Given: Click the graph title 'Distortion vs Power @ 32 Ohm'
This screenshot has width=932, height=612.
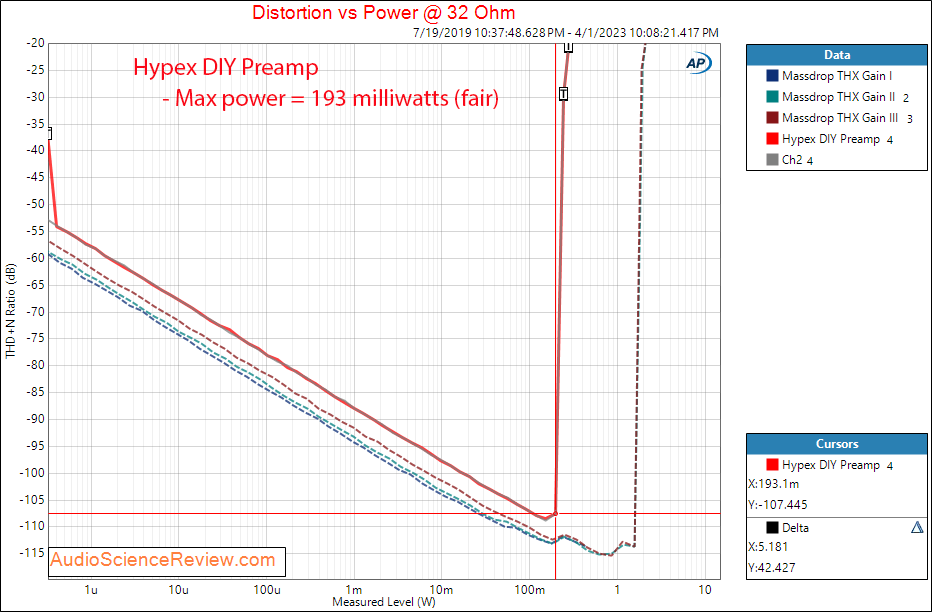Looking at the screenshot, I should click(383, 12).
